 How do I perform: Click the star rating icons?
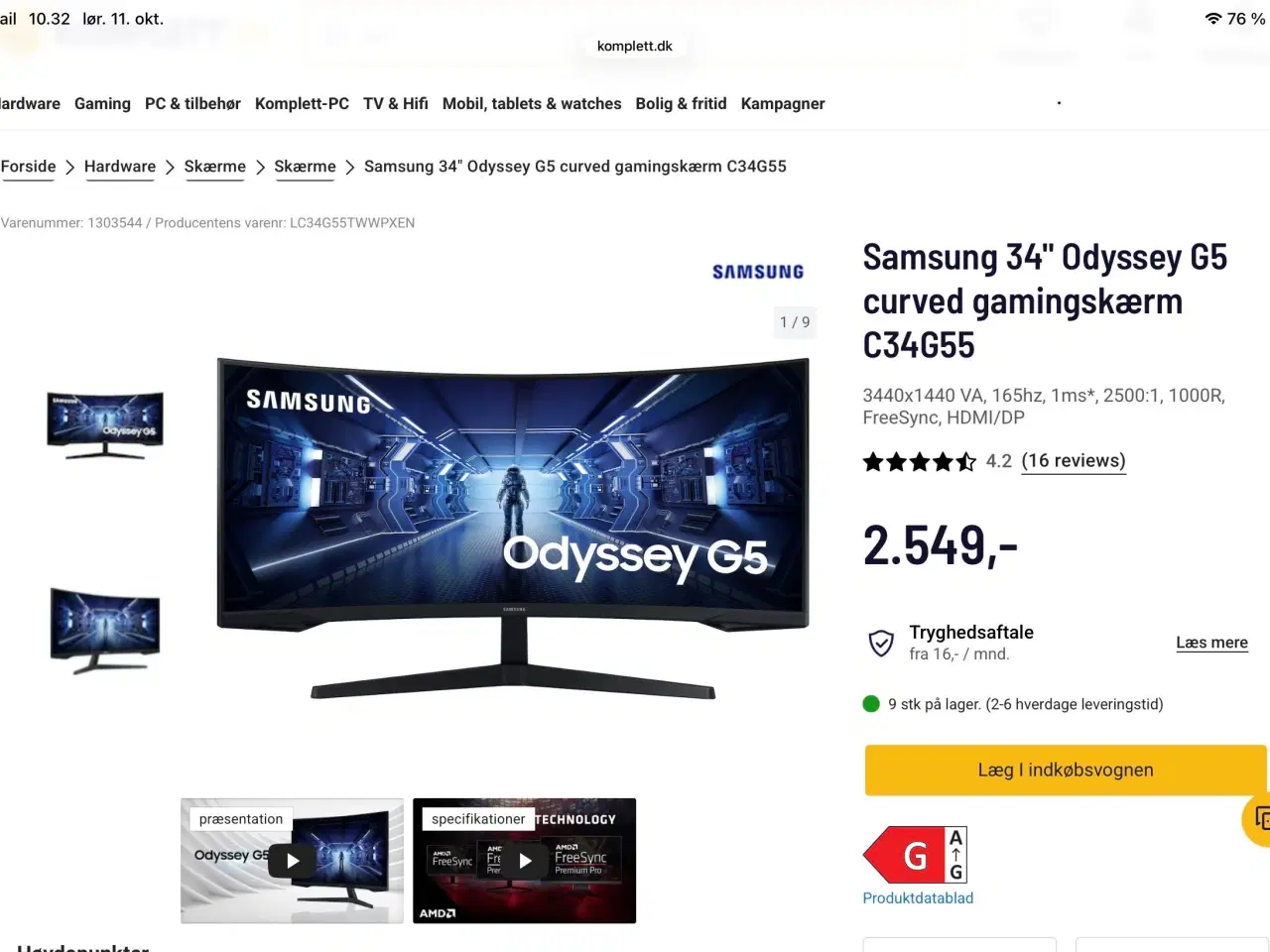920,461
